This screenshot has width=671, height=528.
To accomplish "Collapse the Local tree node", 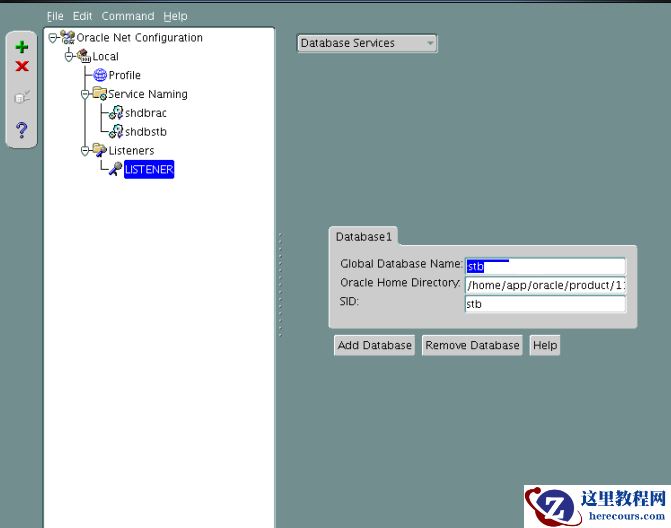I will point(69,56).
